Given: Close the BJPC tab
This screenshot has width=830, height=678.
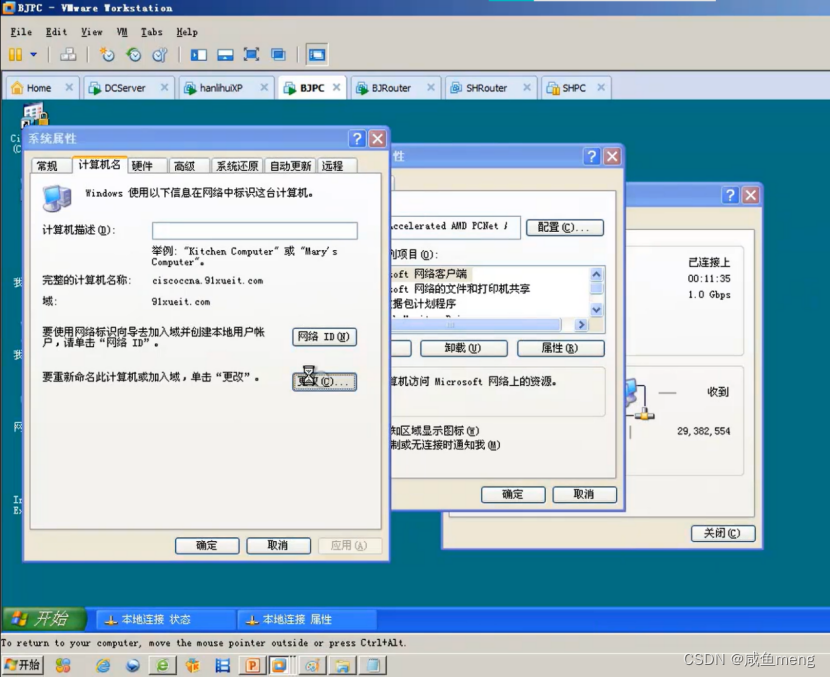Looking at the screenshot, I should click(337, 87).
